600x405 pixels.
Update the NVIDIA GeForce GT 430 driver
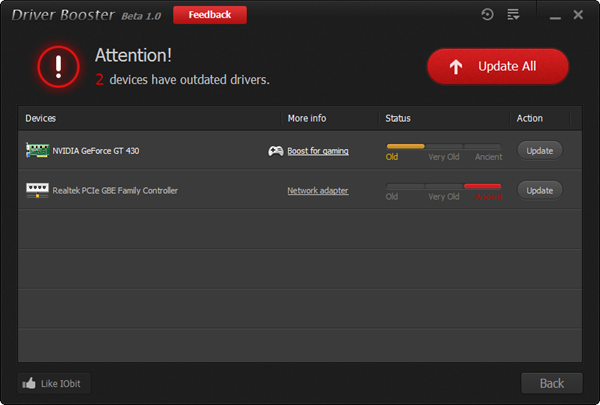[540, 151]
